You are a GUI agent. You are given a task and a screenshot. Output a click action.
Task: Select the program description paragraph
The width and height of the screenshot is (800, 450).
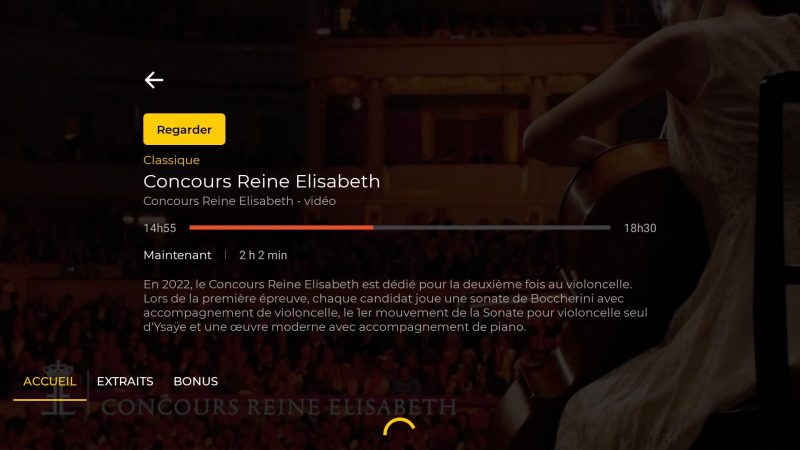click(x=395, y=306)
